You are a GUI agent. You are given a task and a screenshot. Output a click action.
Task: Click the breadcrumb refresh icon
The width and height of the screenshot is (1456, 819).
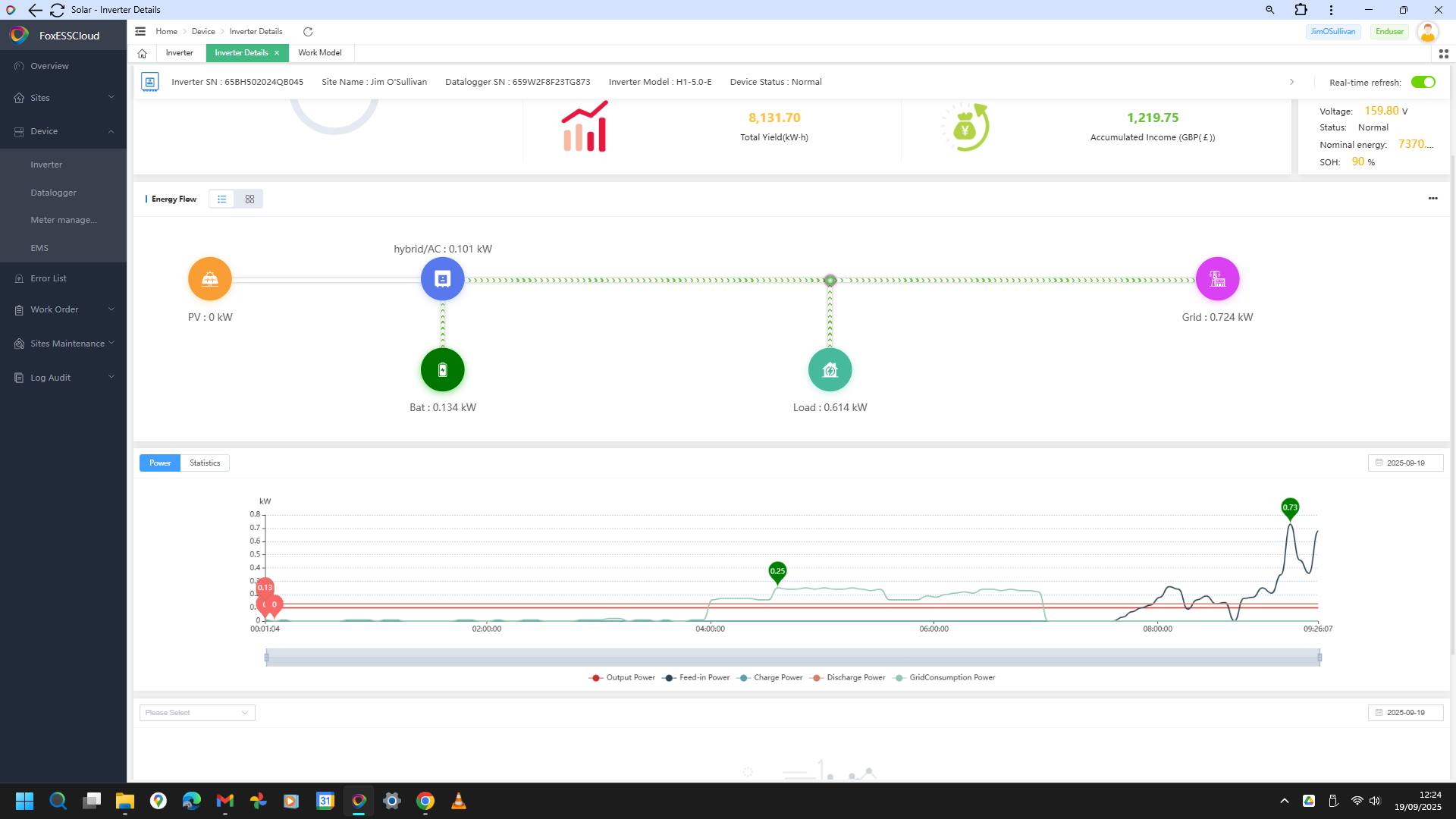click(x=308, y=32)
